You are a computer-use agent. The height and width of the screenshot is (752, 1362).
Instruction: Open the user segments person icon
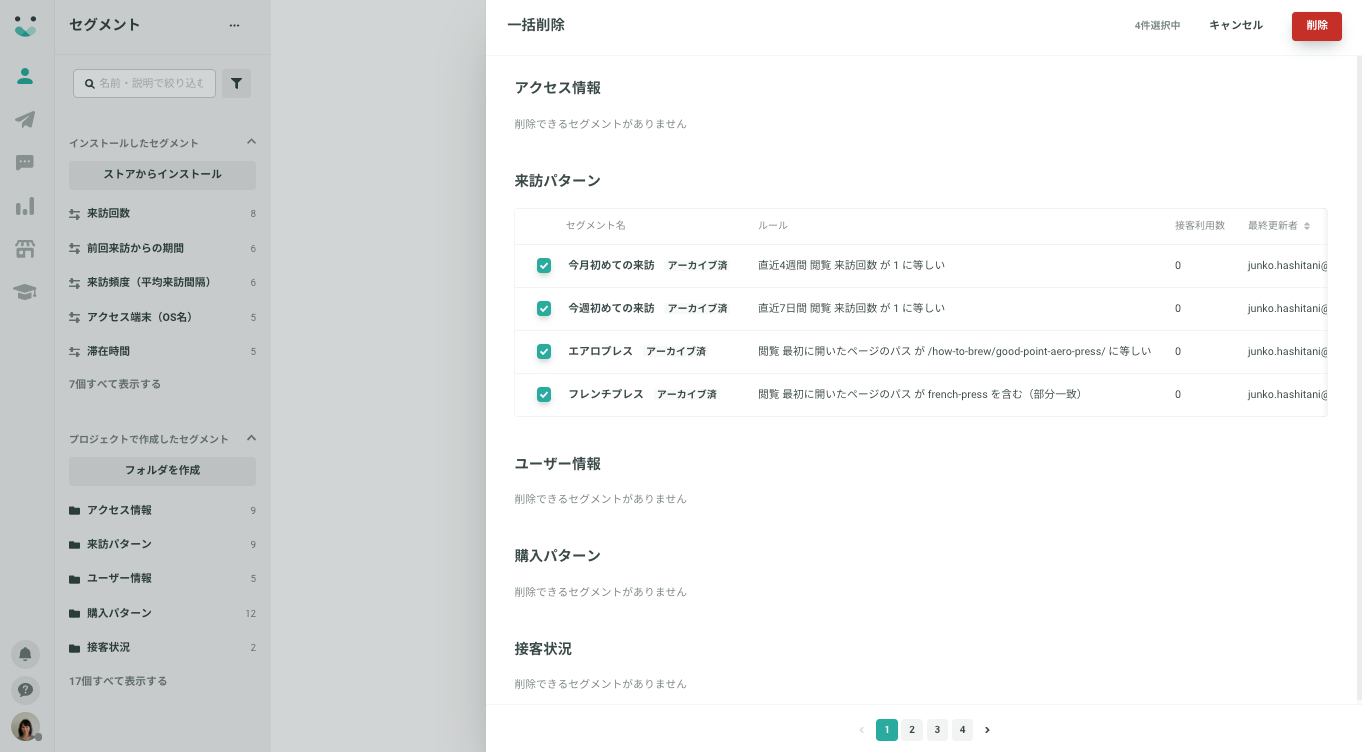pyautogui.click(x=25, y=76)
